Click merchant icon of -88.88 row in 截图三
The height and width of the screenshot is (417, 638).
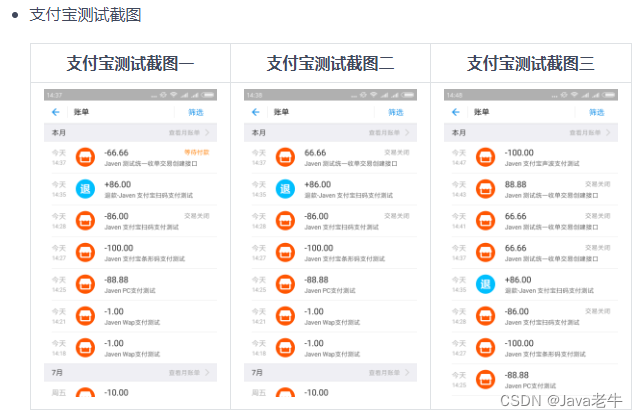click(x=485, y=380)
